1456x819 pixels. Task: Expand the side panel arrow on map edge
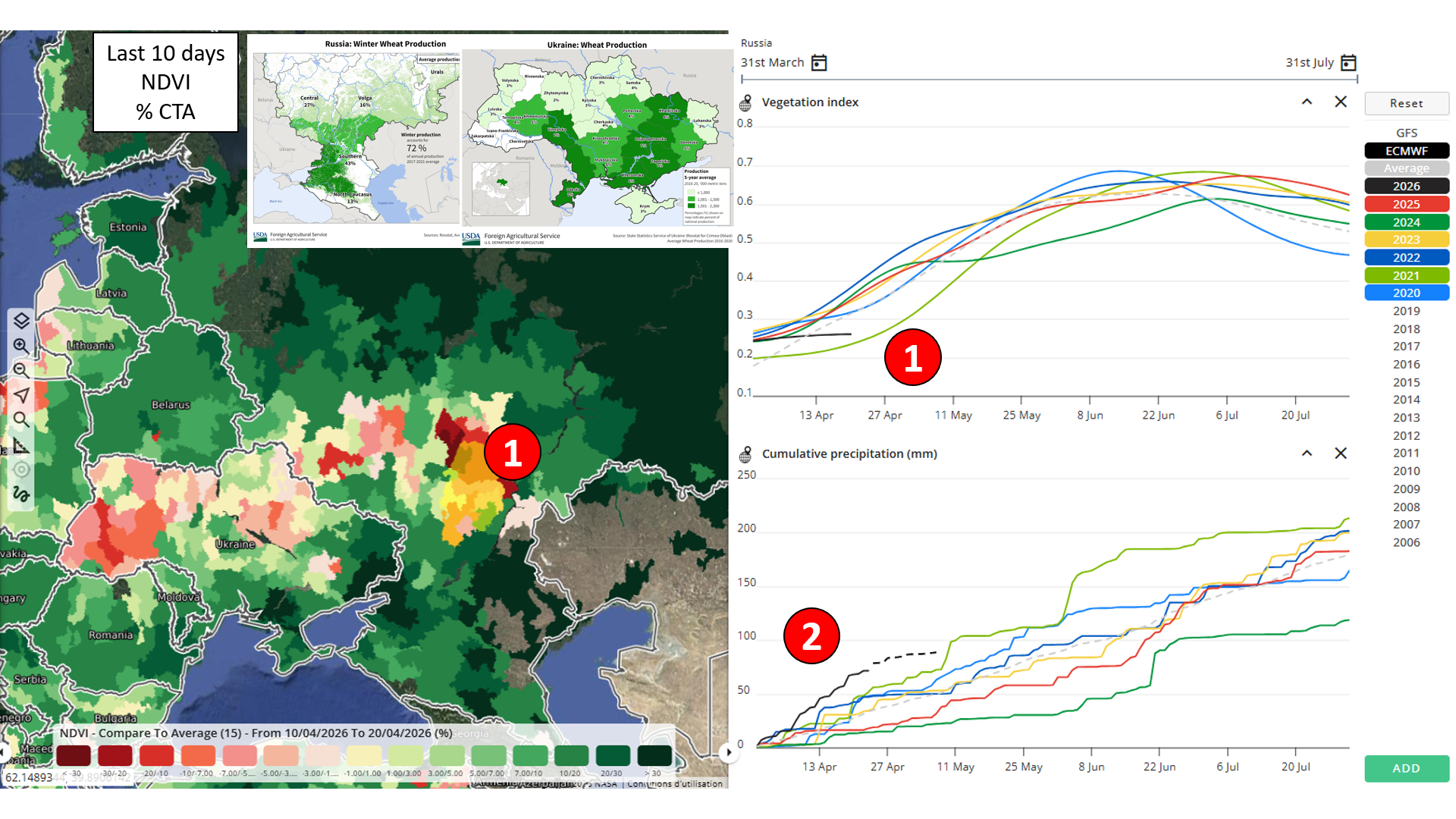point(728,752)
